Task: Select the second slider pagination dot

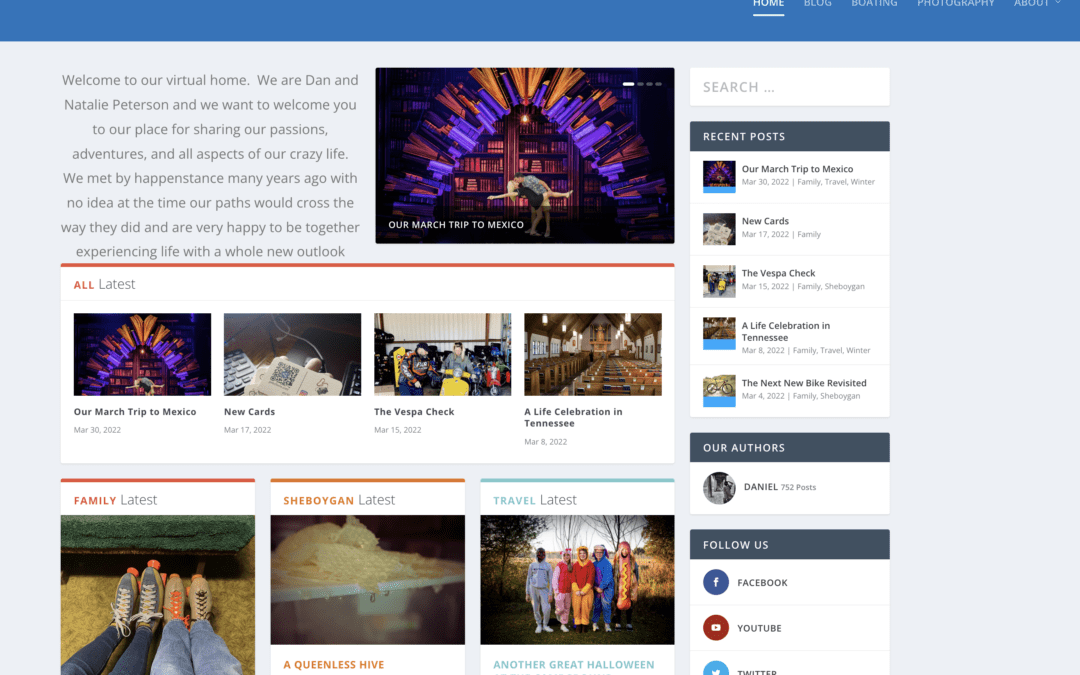Action: [x=641, y=84]
